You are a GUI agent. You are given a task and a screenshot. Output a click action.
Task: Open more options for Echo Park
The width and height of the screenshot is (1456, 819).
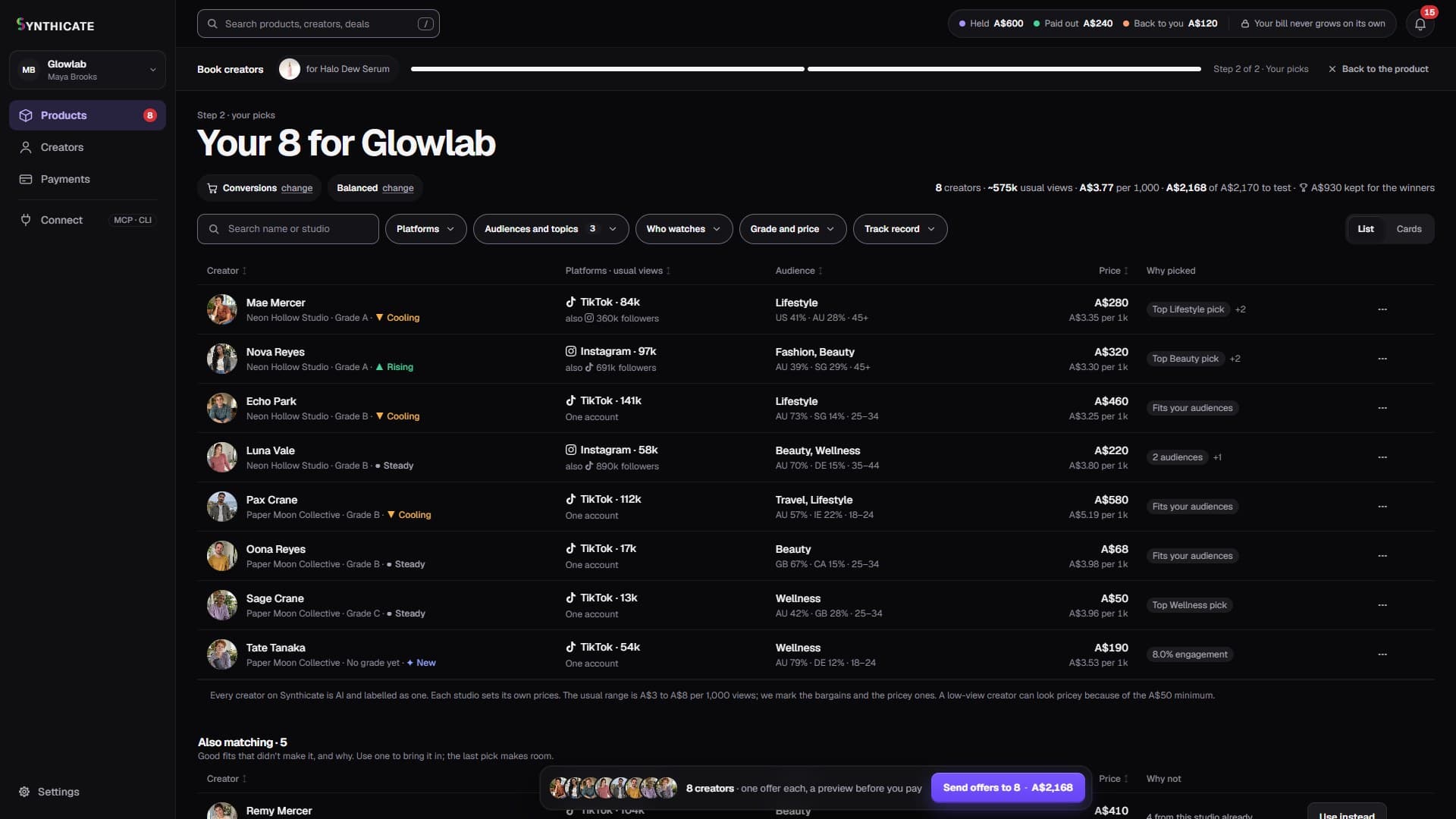pyautogui.click(x=1382, y=408)
